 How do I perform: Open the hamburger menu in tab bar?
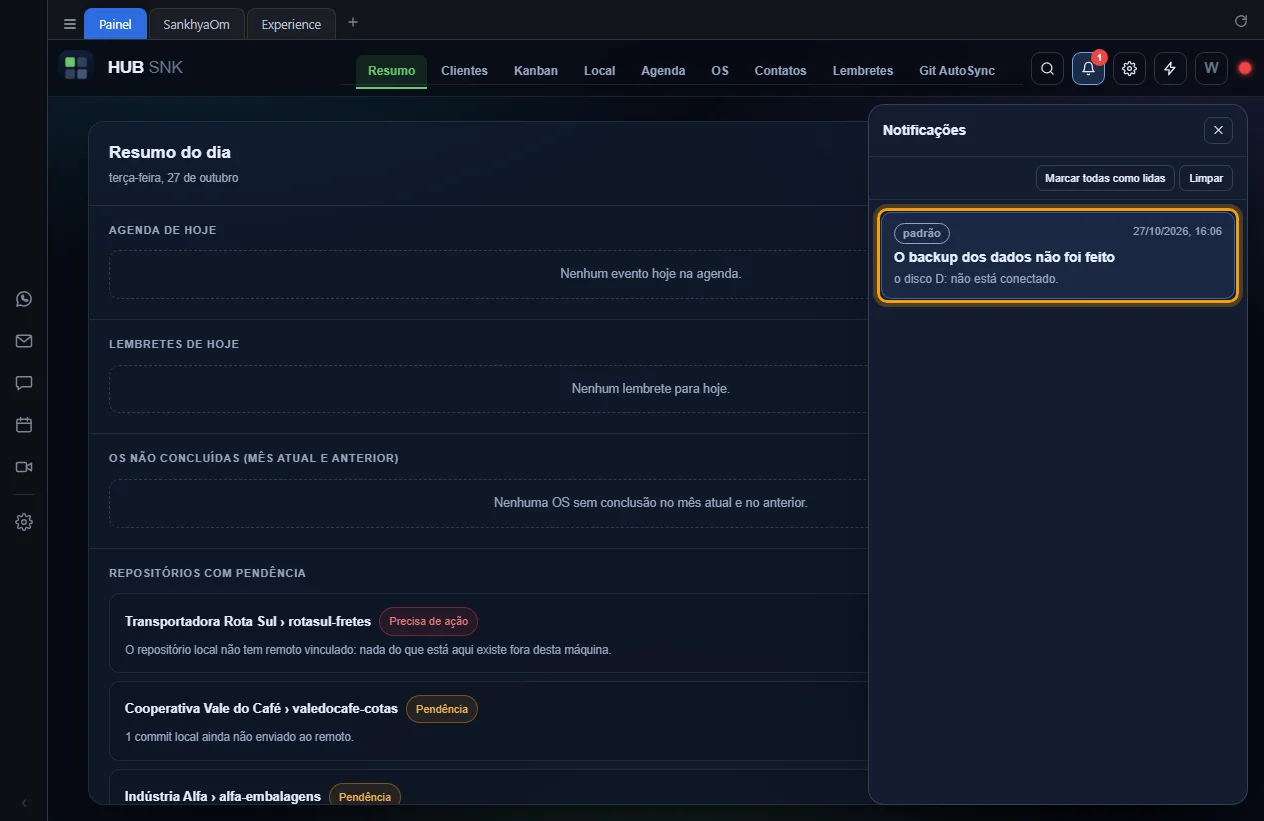(70, 24)
